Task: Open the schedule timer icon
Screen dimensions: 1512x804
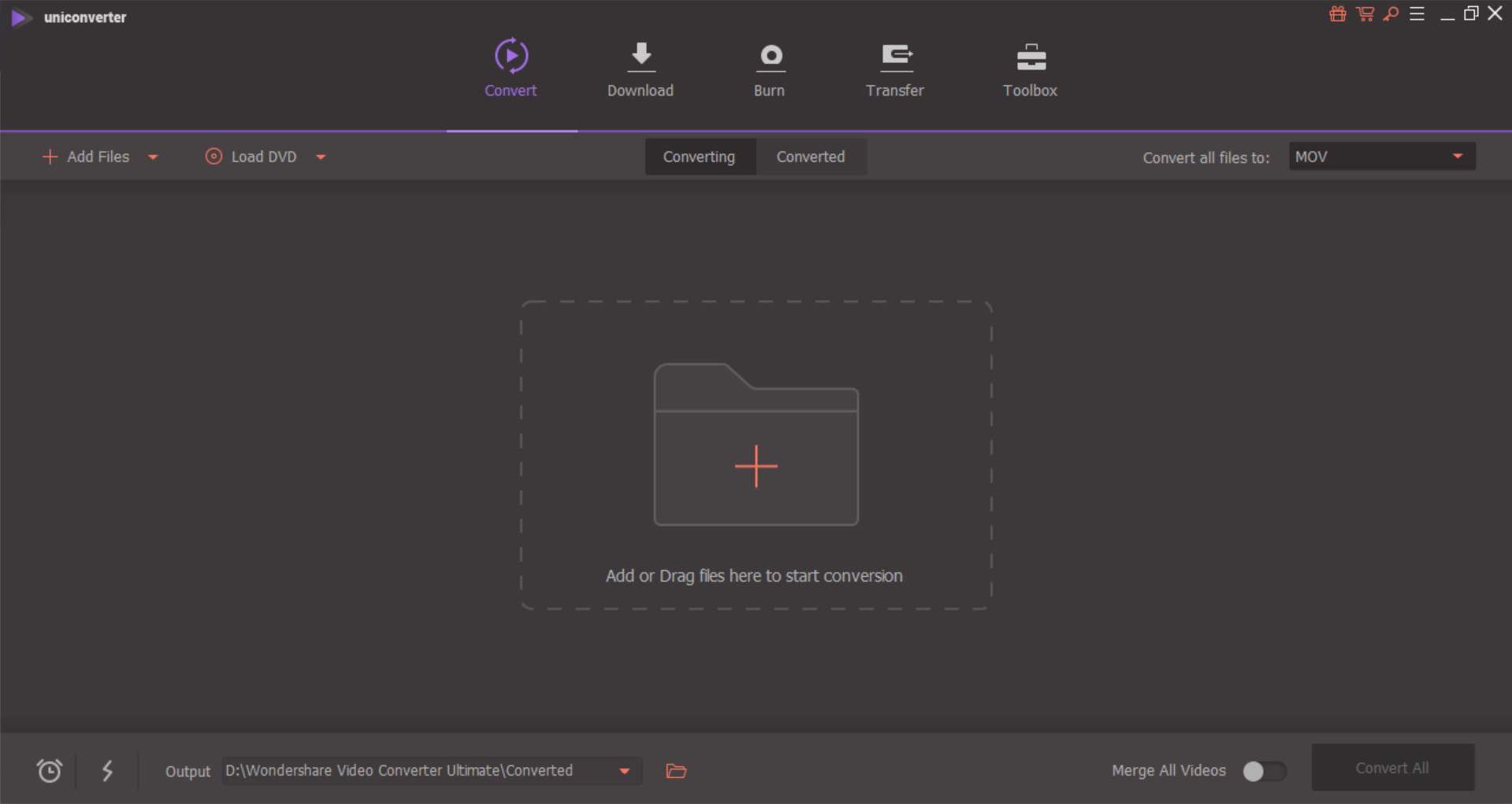Action: (x=49, y=771)
